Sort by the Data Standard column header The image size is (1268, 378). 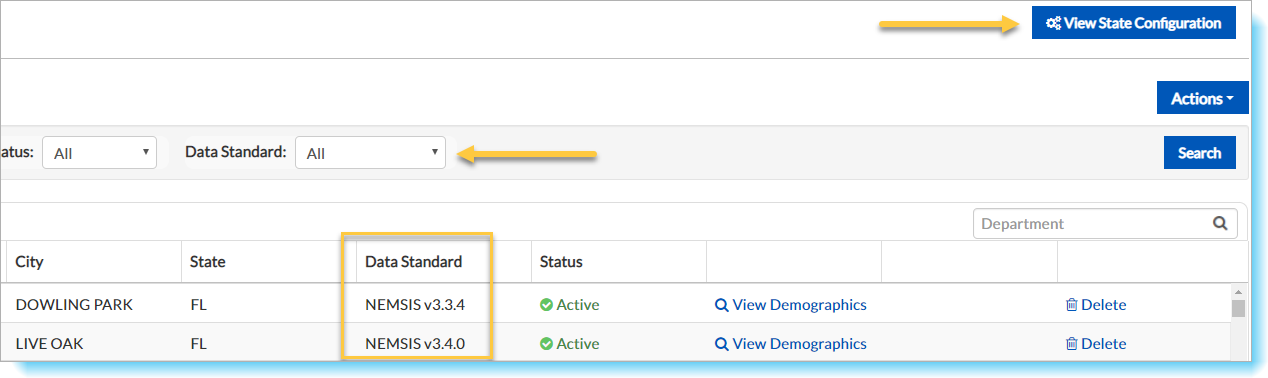(414, 262)
